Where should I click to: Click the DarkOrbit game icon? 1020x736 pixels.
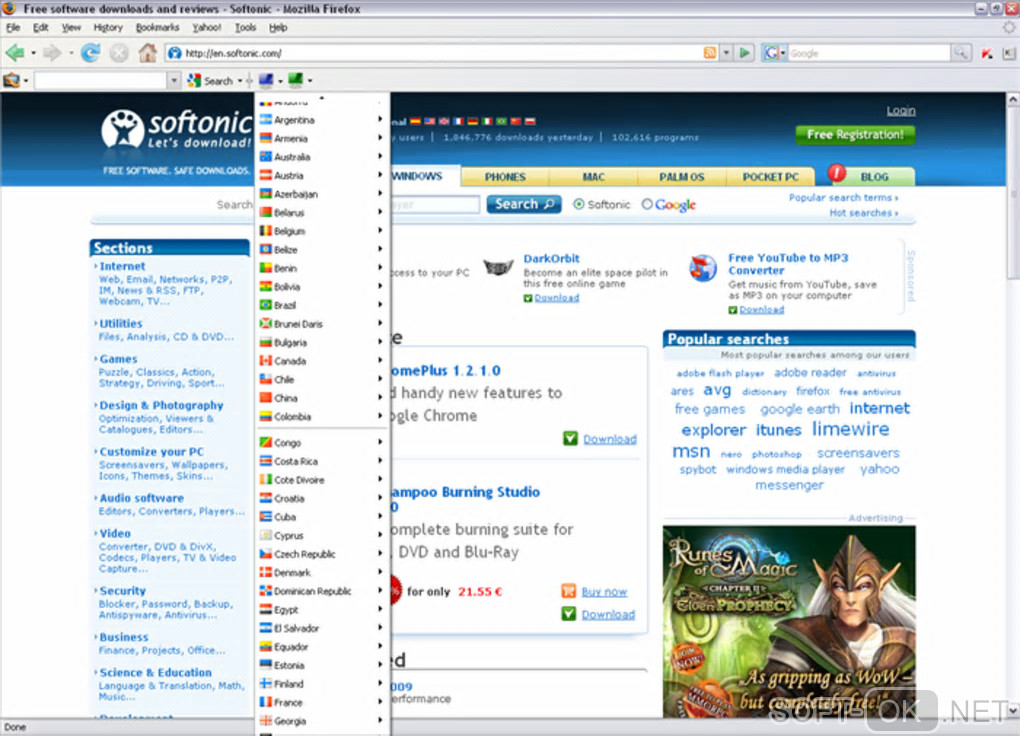(498, 267)
